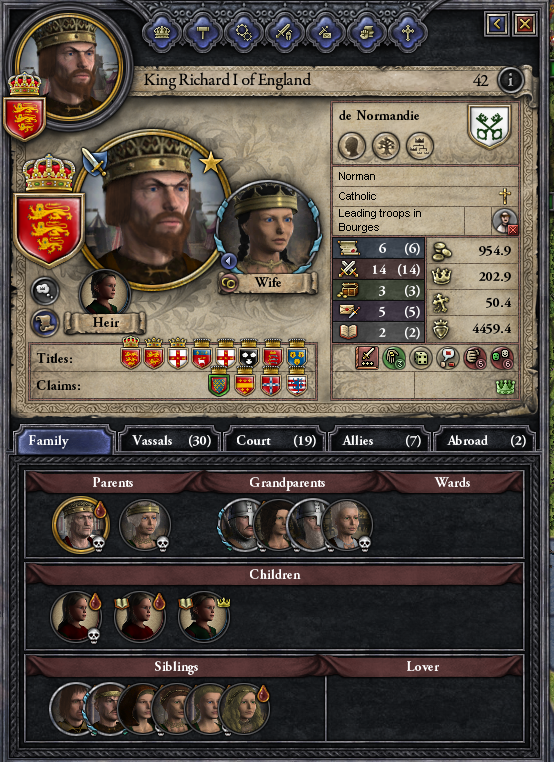Select the green claim shield in Claims row
This screenshot has width=554, height=762.
[219, 382]
